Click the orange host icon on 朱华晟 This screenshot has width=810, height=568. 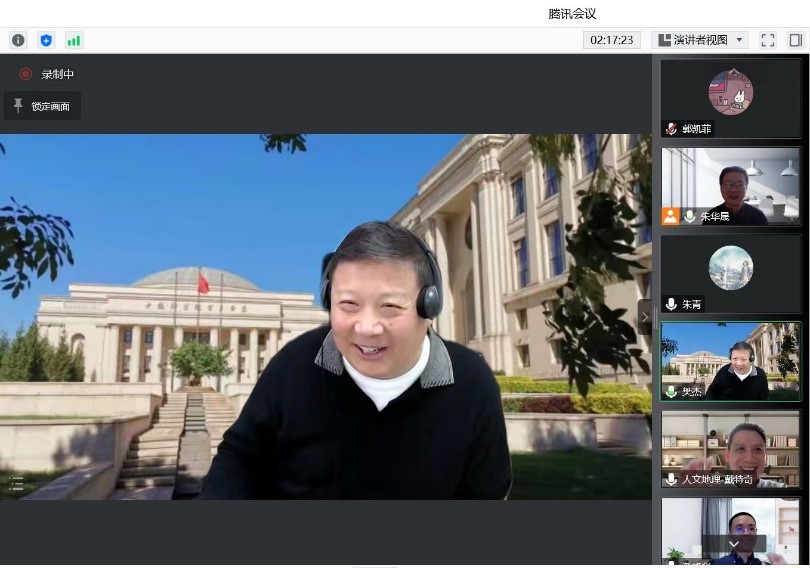coord(670,216)
